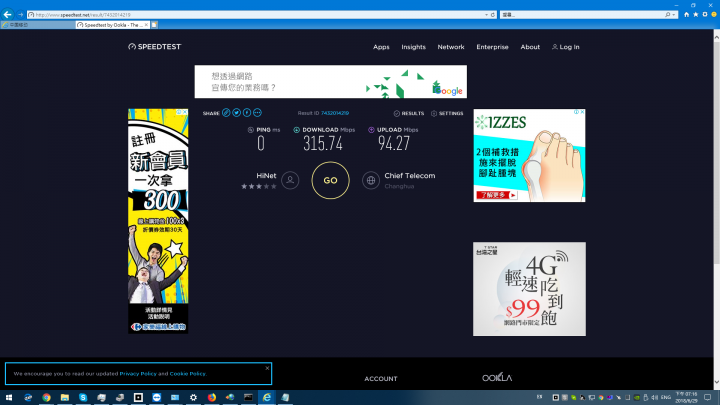Open the Privacy Policy link
720x405 pixels.
tap(138, 374)
